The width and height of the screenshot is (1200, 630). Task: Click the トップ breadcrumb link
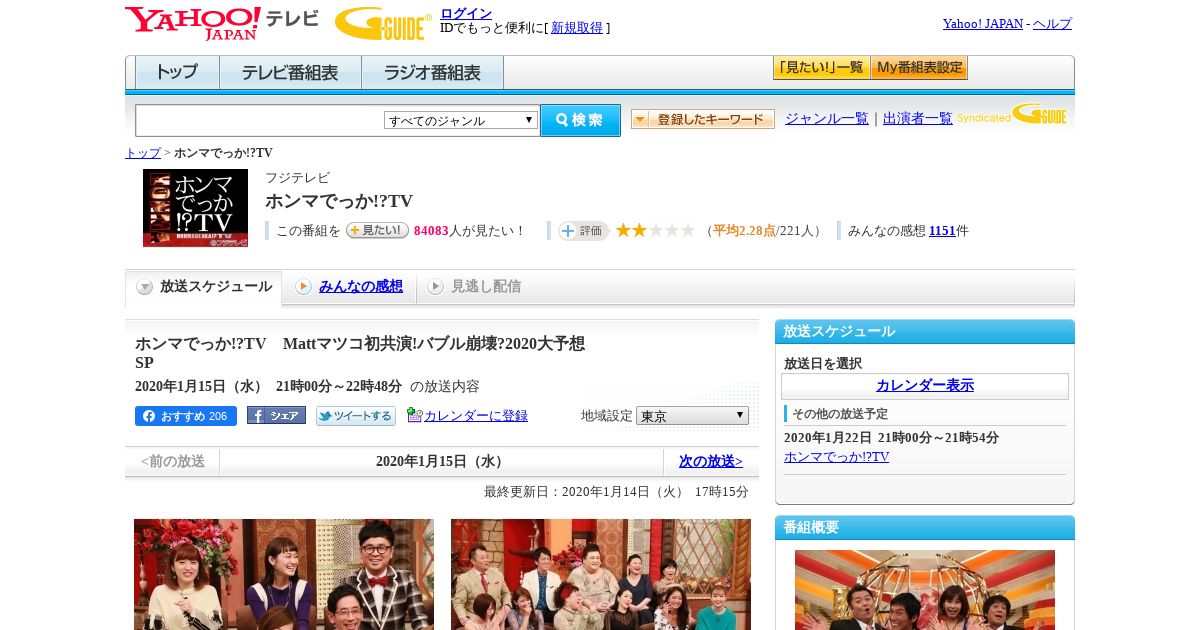coord(143,153)
